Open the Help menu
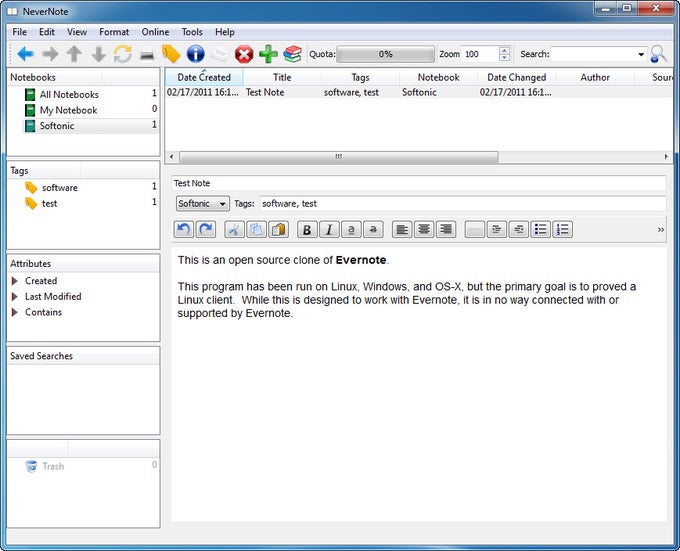The image size is (680, 551). coord(225,32)
